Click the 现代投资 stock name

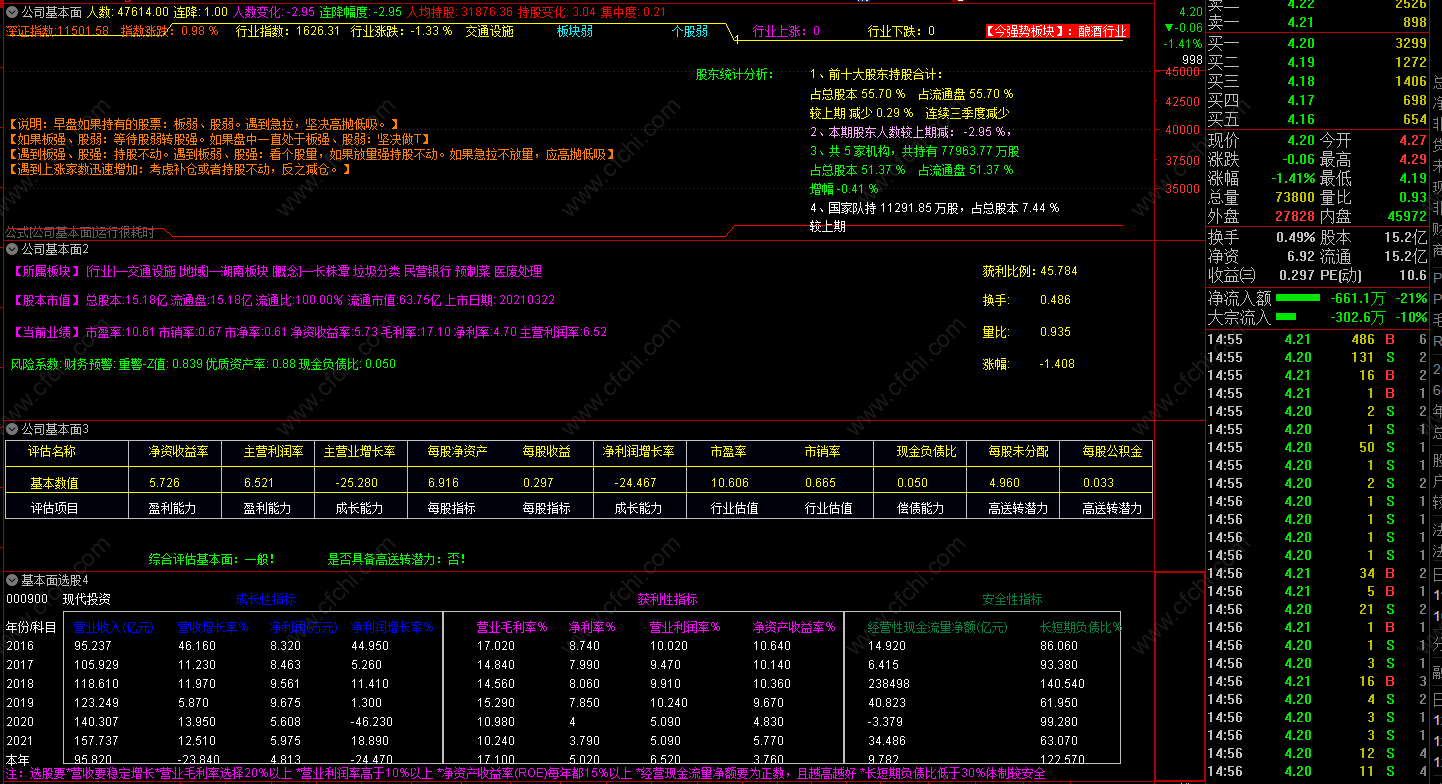(x=86, y=599)
